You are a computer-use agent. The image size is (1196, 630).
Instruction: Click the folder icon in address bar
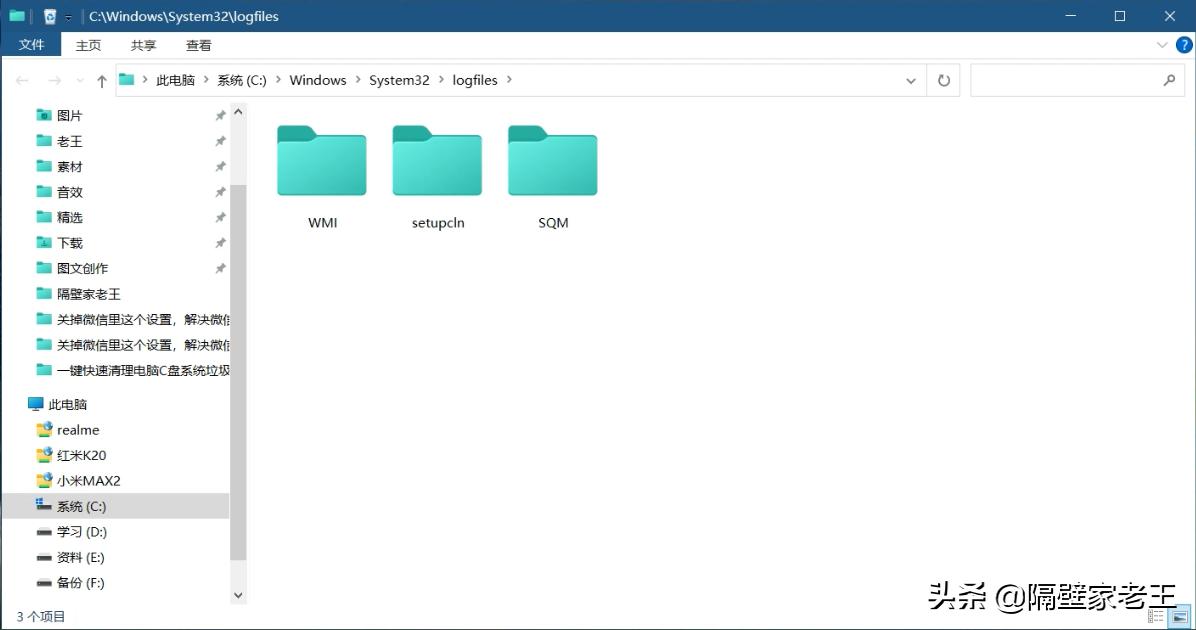coord(127,79)
